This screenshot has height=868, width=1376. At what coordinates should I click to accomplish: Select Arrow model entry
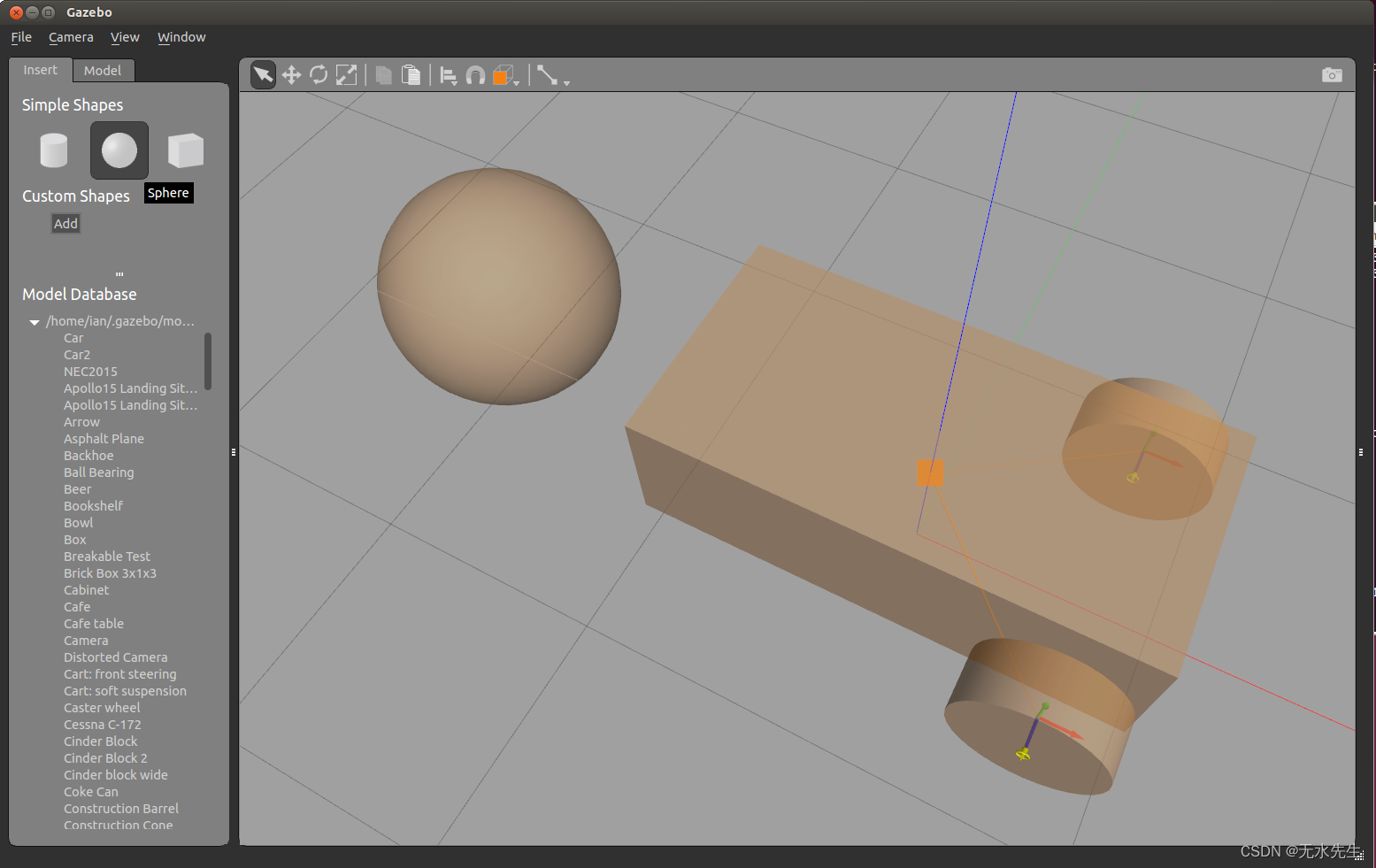(81, 422)
